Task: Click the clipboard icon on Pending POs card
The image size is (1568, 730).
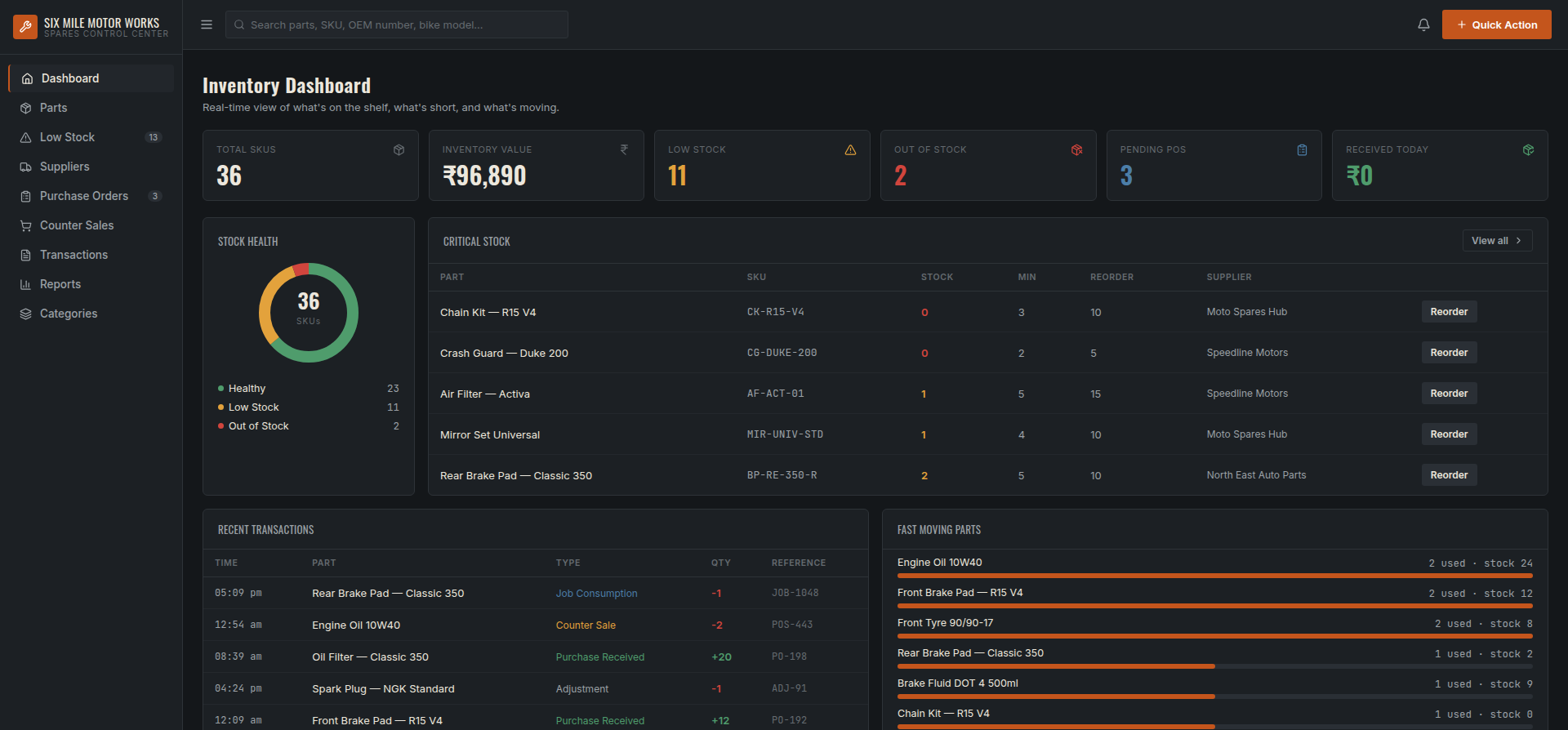Action: pos(1302,149)
